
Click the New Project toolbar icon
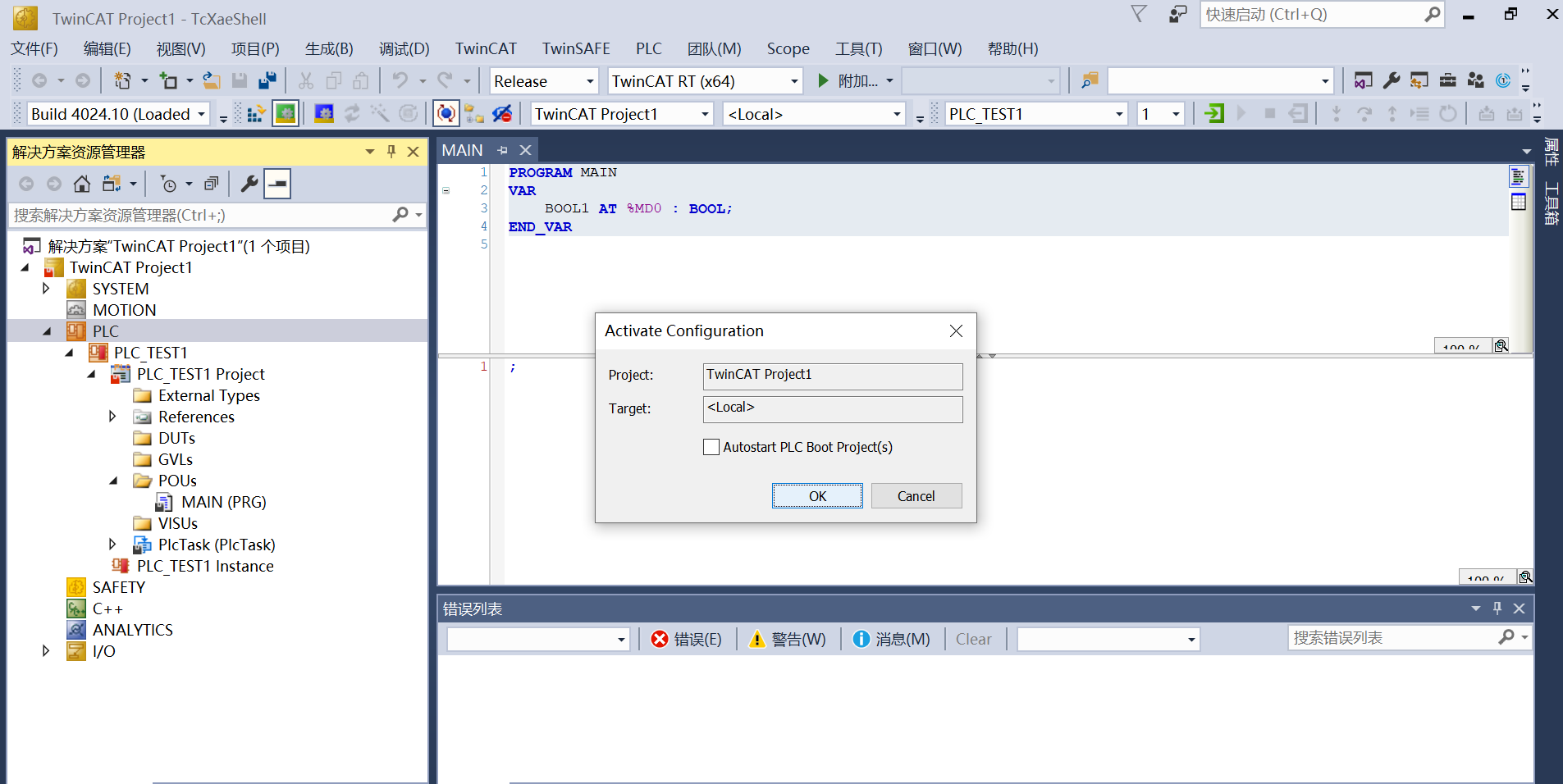tap(122, 80)
